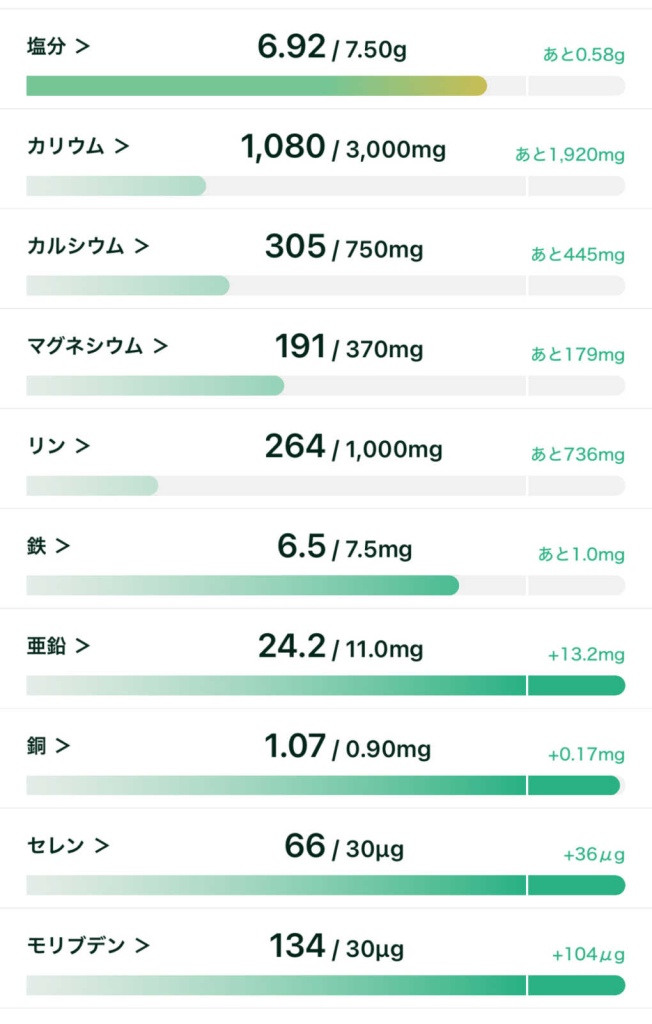Tap the 264 / 1,000mg phosphorus value
This screenshot has width=652, height=1024.
(353, 448)
